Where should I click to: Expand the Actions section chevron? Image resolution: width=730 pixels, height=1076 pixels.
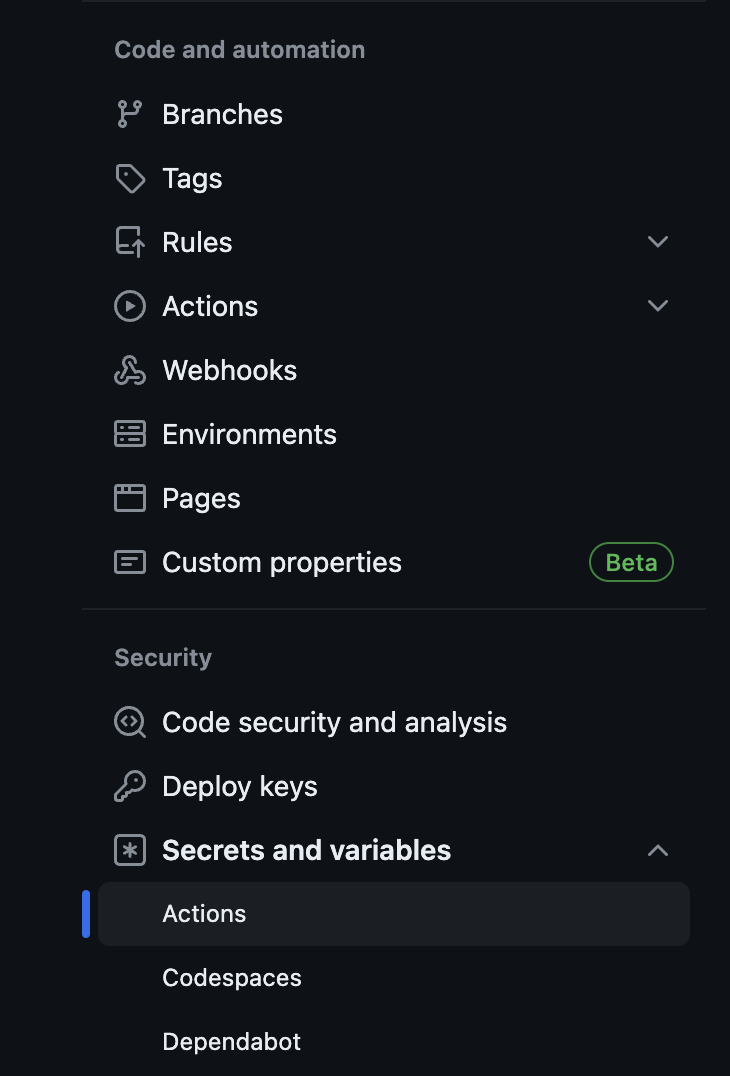point(657,305)
